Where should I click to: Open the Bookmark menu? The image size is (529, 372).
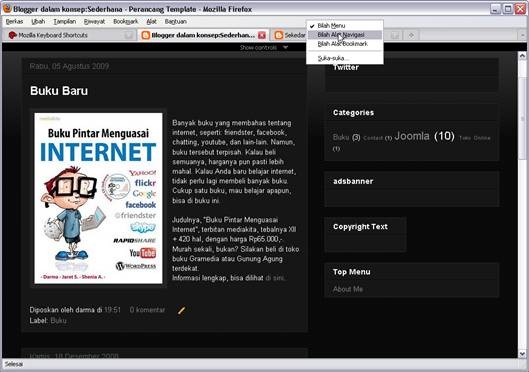coord(126,22)
